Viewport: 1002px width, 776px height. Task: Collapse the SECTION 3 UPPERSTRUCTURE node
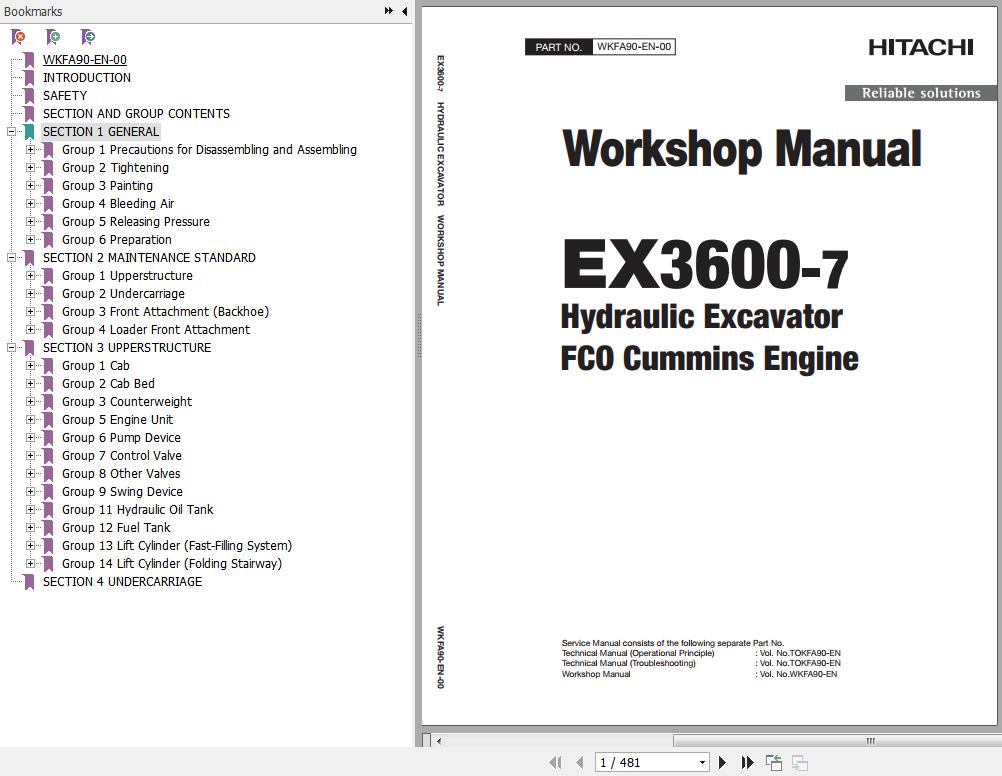click(11, 348)
